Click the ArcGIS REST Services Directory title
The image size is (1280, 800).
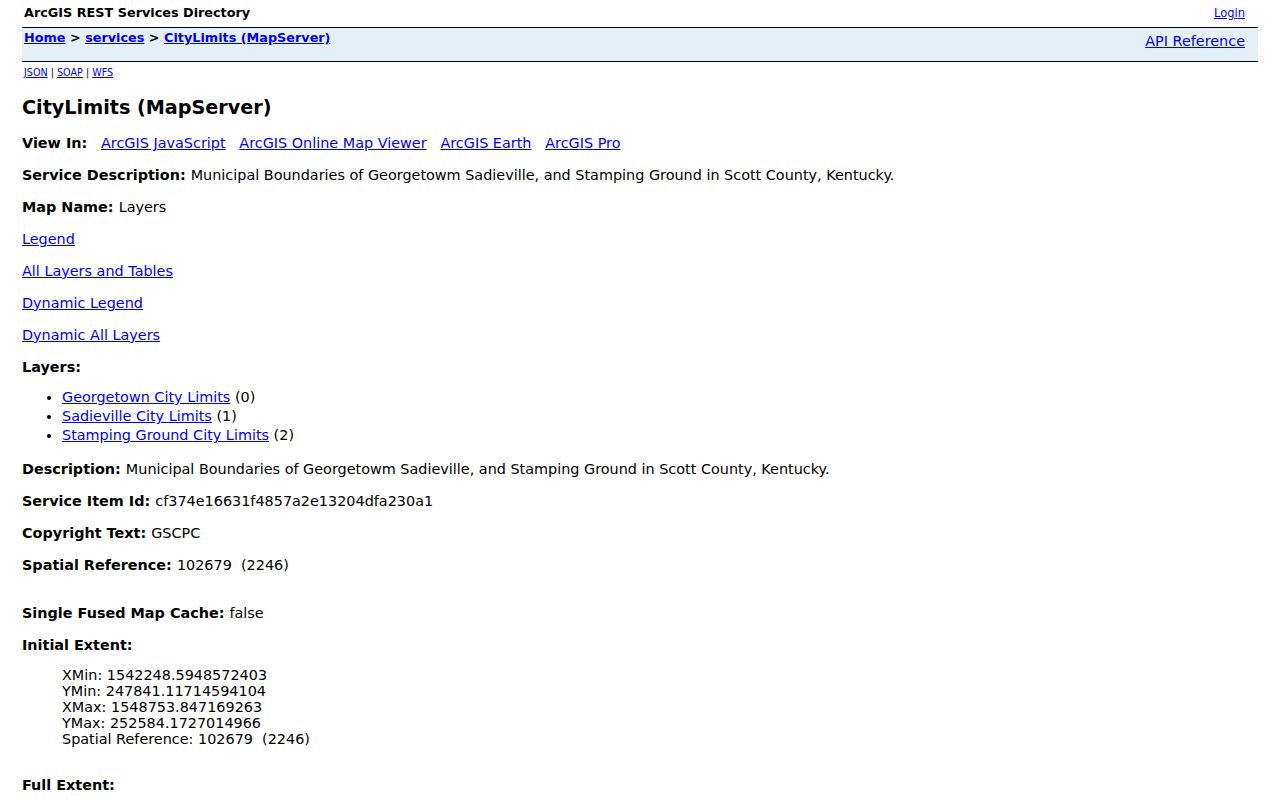[x=137, y=13]
